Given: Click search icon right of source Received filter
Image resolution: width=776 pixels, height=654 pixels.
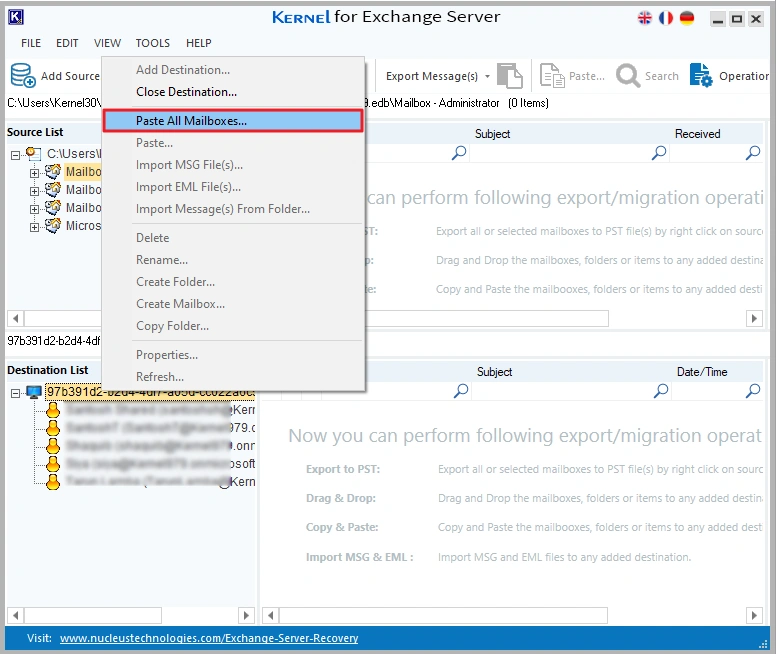Looking at the screenshot, I should pyautogui.click(x=753, y=152).
